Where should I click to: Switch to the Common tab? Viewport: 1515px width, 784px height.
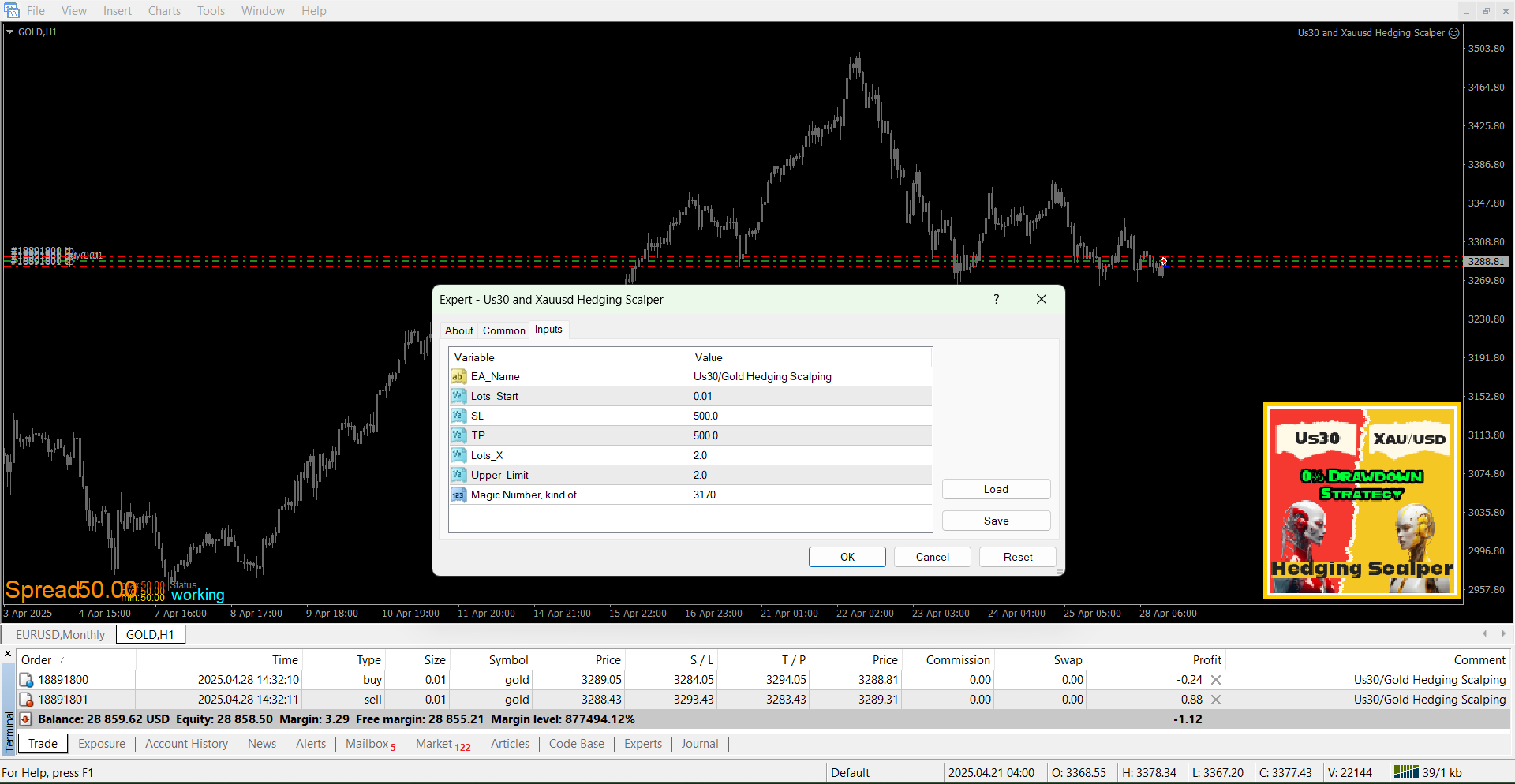tap(503, 330)
